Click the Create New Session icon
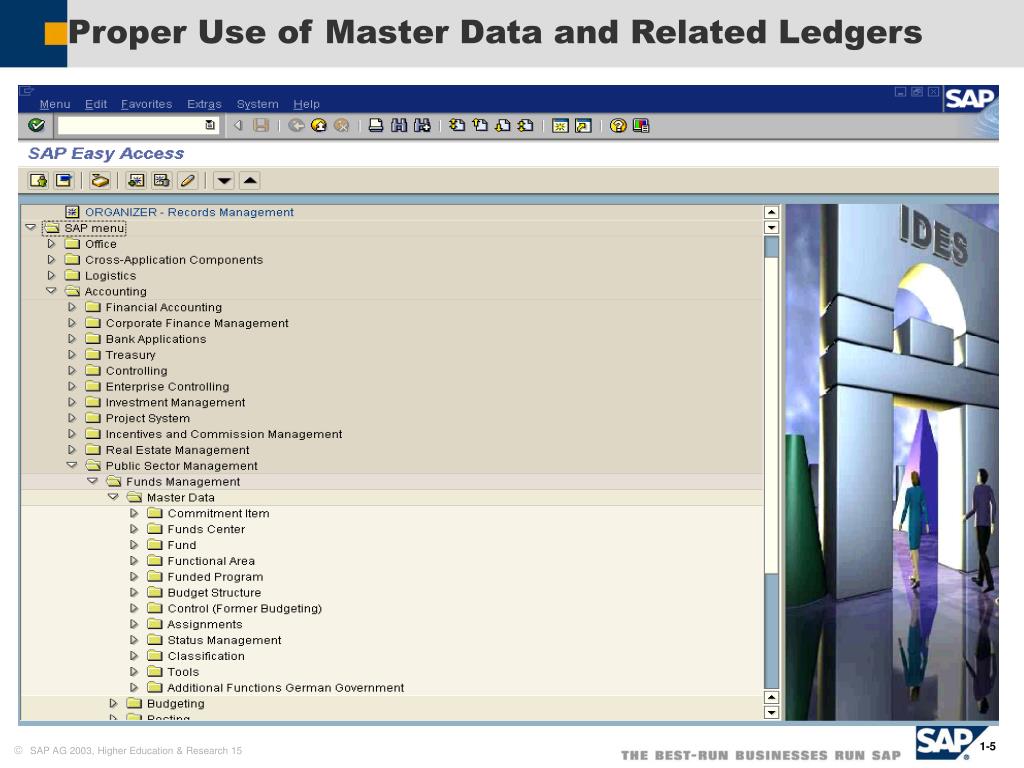Viewport: 1024px width, 768px height. (560, 125)
